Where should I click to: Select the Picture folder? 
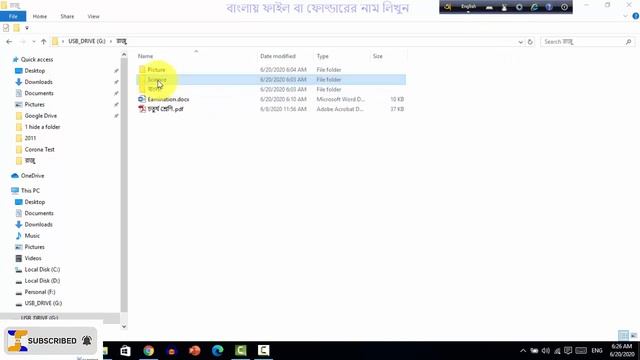(x=156, y=70)
